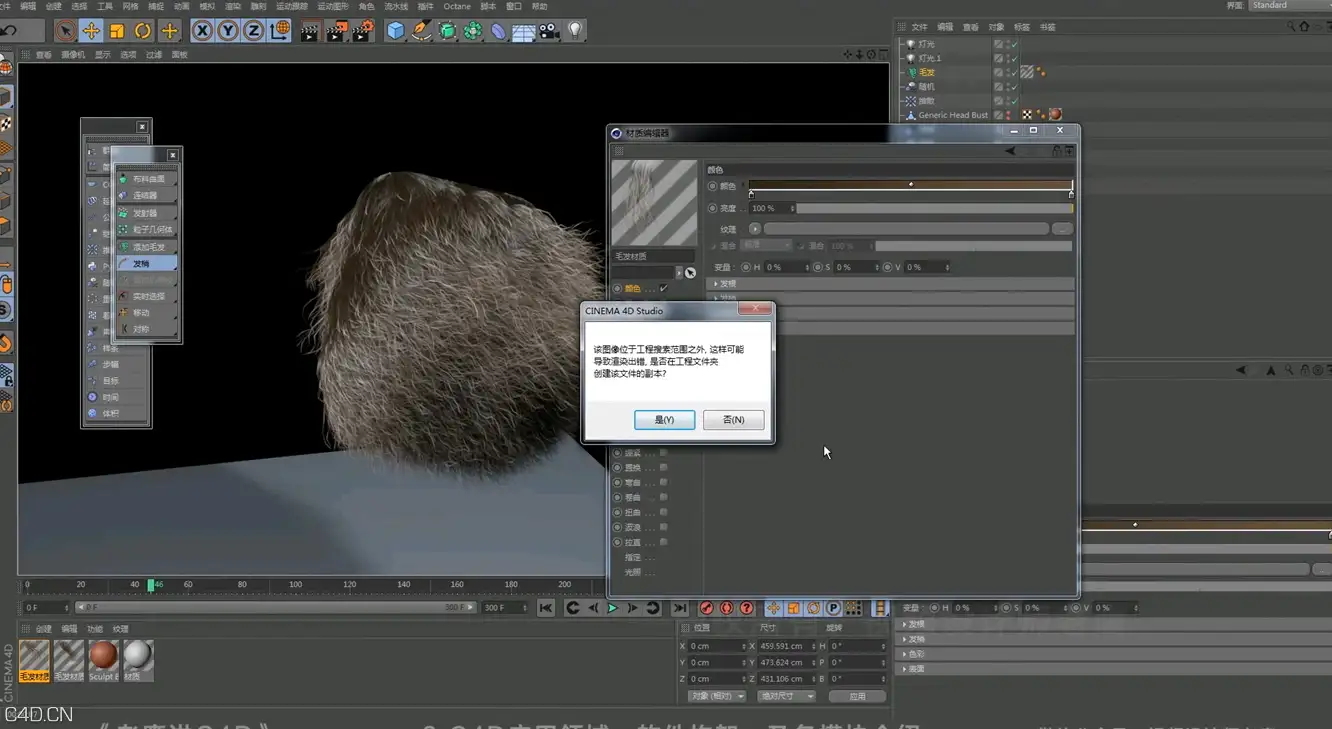This screenshot has height=729, width=1332.
Task: Open the texture arrow dropdown in material editor
Action: click(x=755, y=229)
